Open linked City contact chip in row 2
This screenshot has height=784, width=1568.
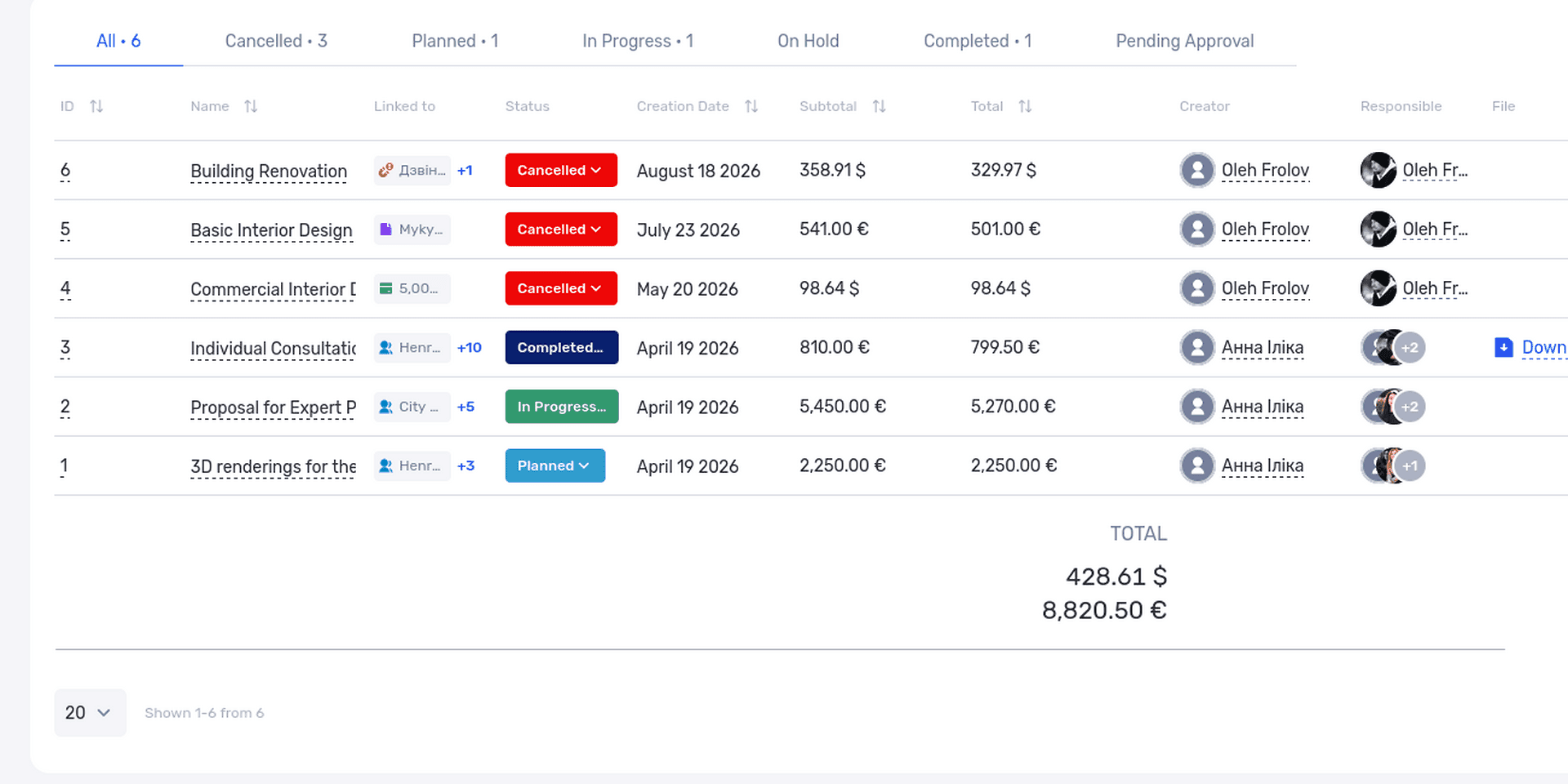pyautogui.click(x=412, y=407)
